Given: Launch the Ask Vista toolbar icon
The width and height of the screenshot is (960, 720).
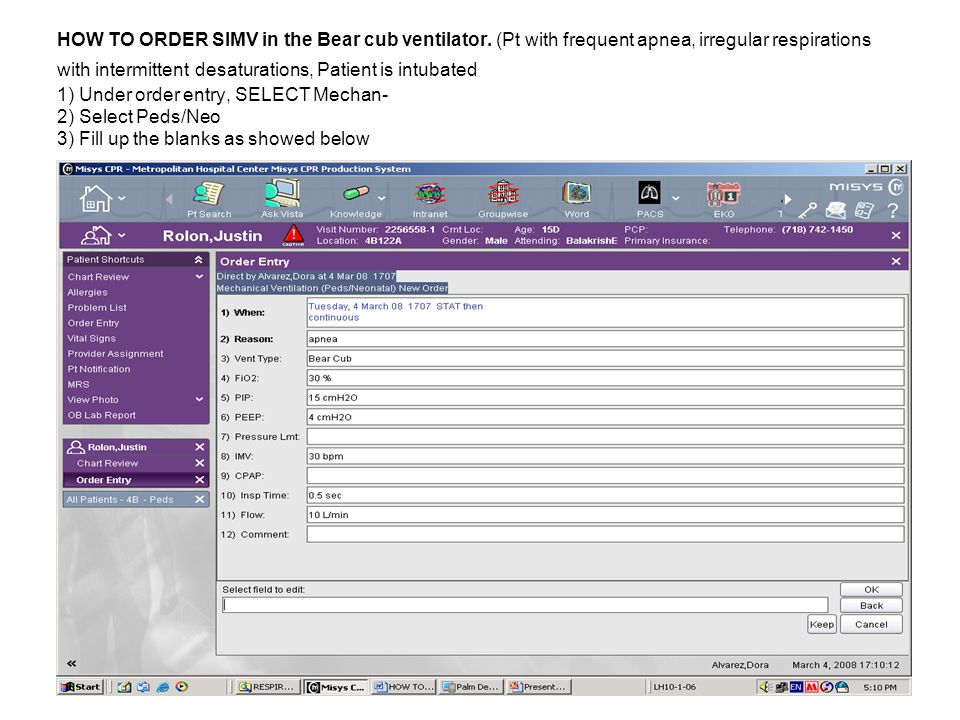Looking at the screenshot, I should coord(282,193).
